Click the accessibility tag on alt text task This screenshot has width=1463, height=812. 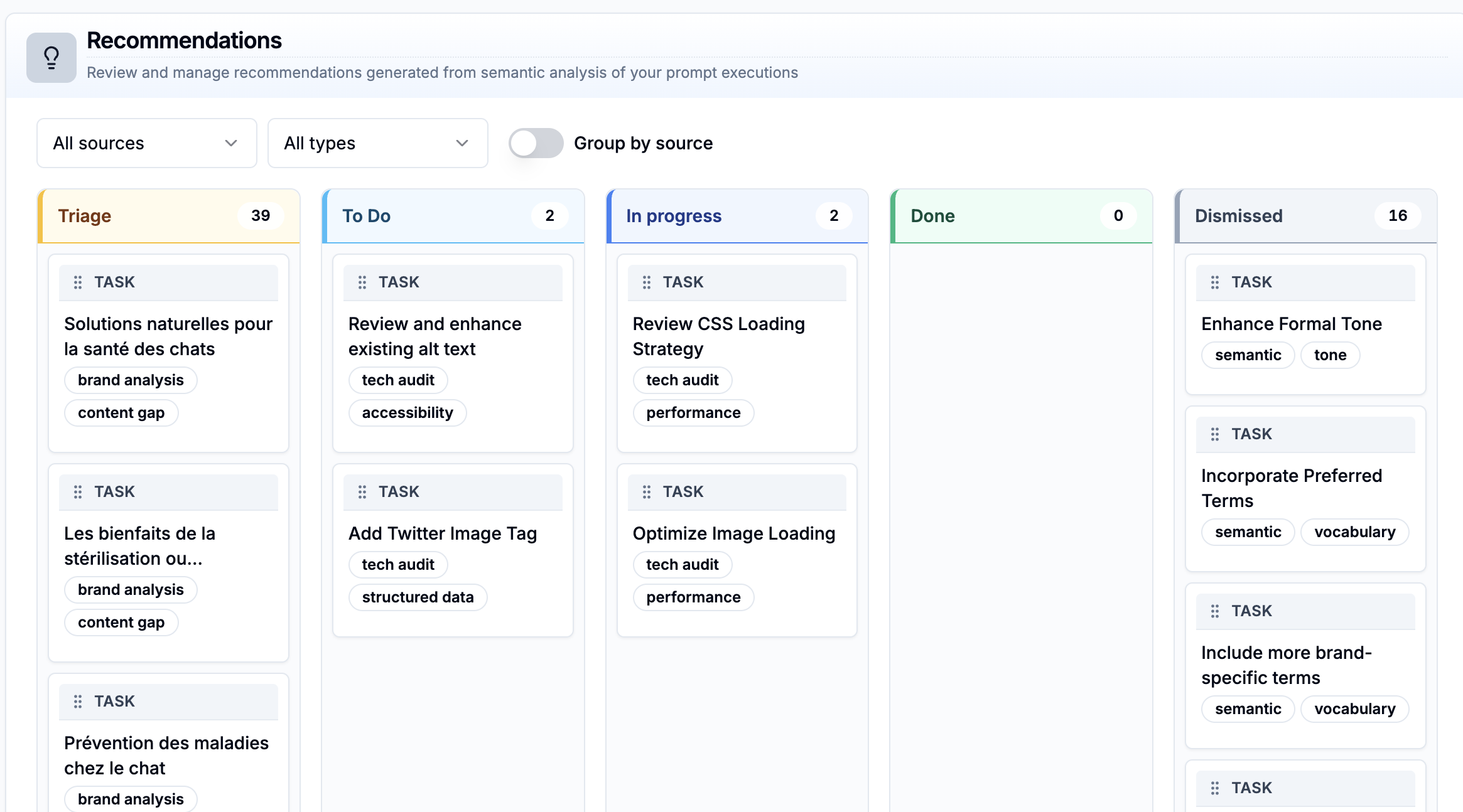(x=408, y=413)
